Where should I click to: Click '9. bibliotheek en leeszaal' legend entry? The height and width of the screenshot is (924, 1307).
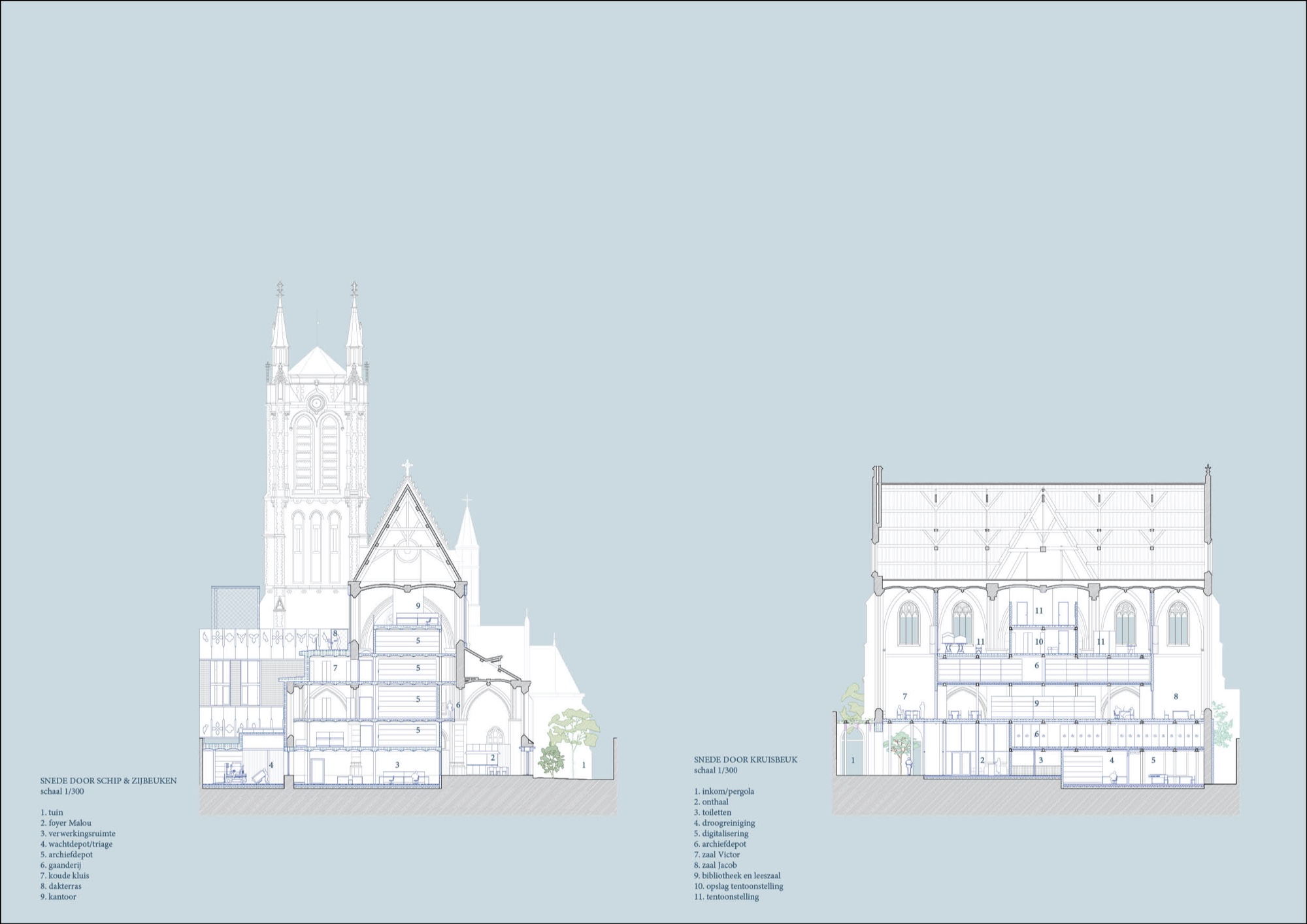[x=737, y=876]
